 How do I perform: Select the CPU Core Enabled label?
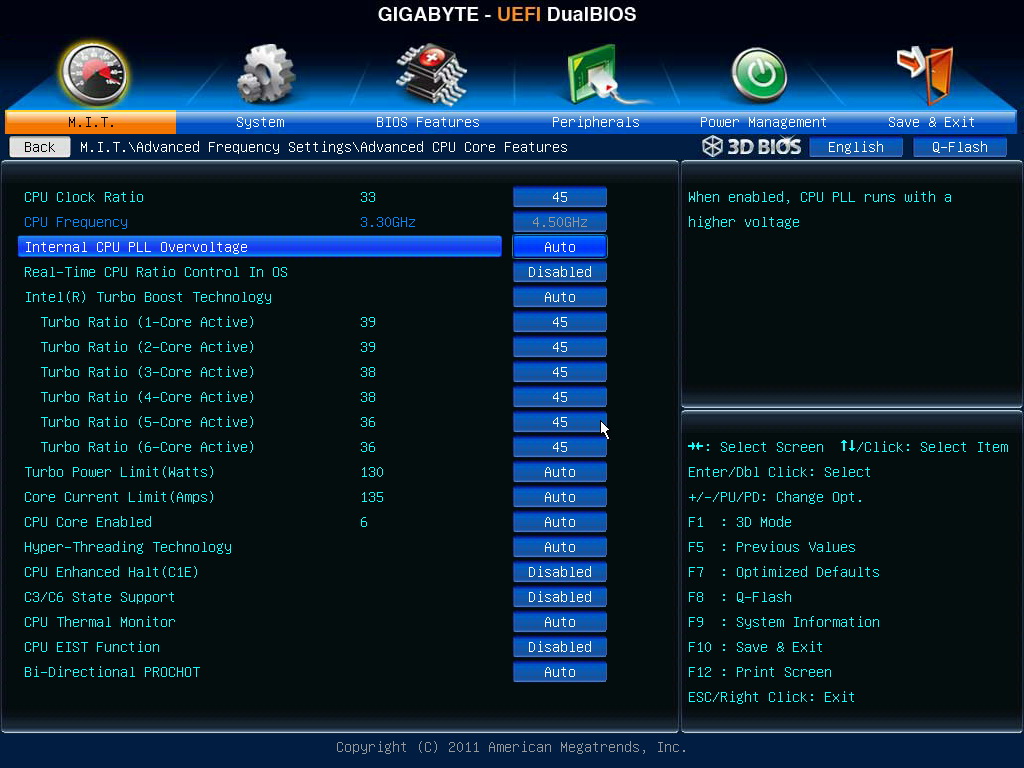88,522
